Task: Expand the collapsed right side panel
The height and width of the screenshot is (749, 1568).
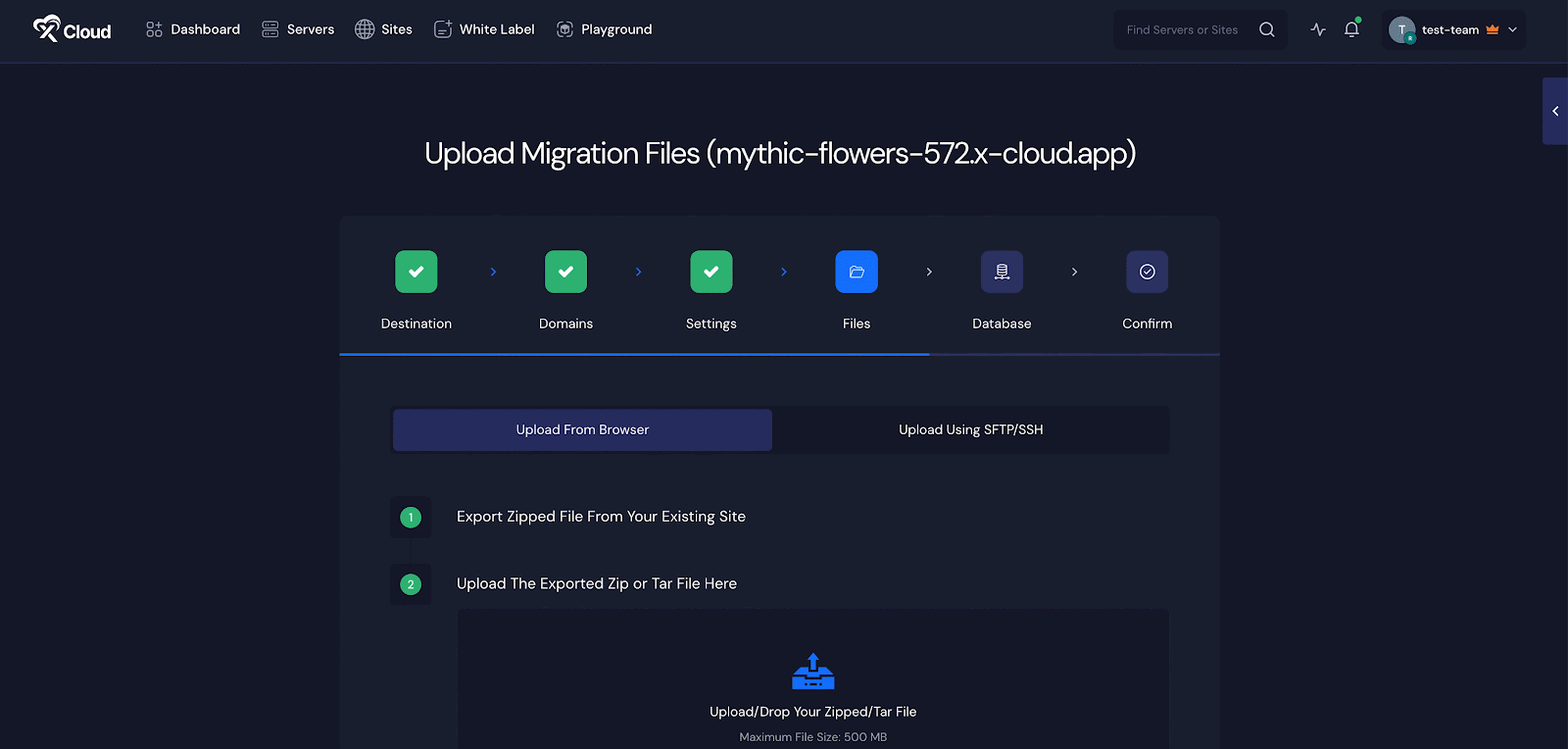Action: pos(1555,111)
